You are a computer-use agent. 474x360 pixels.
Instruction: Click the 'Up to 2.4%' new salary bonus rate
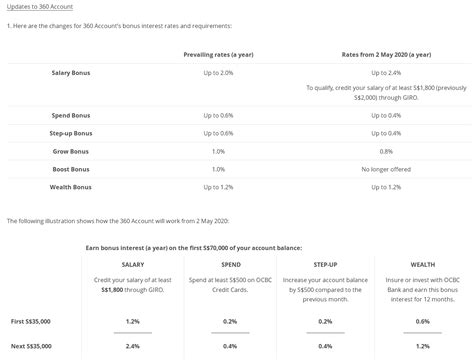[x=386, y=73]
